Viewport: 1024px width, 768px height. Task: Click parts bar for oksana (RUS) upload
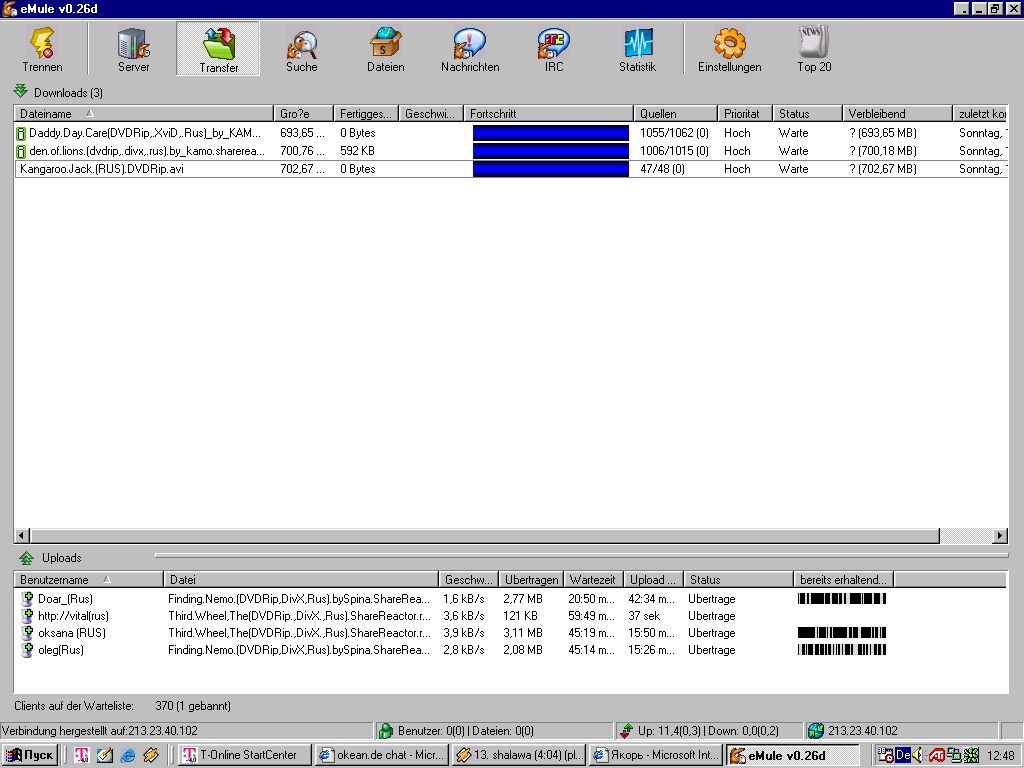point(842,632)
